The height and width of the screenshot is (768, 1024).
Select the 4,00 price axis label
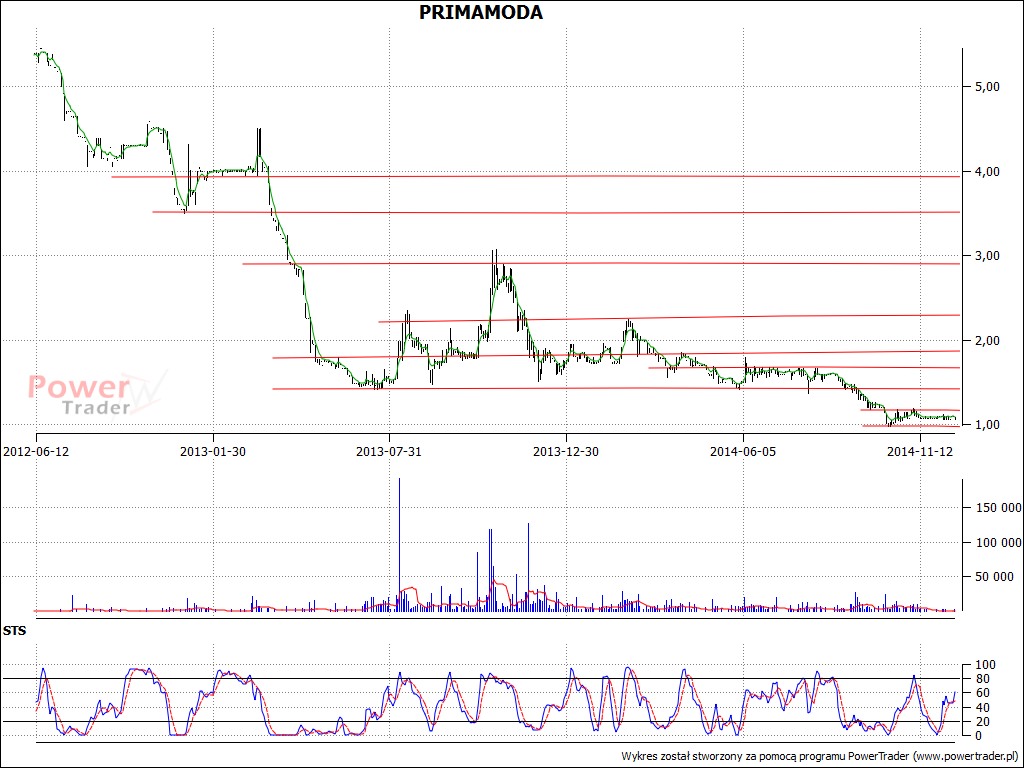[986, 172]
